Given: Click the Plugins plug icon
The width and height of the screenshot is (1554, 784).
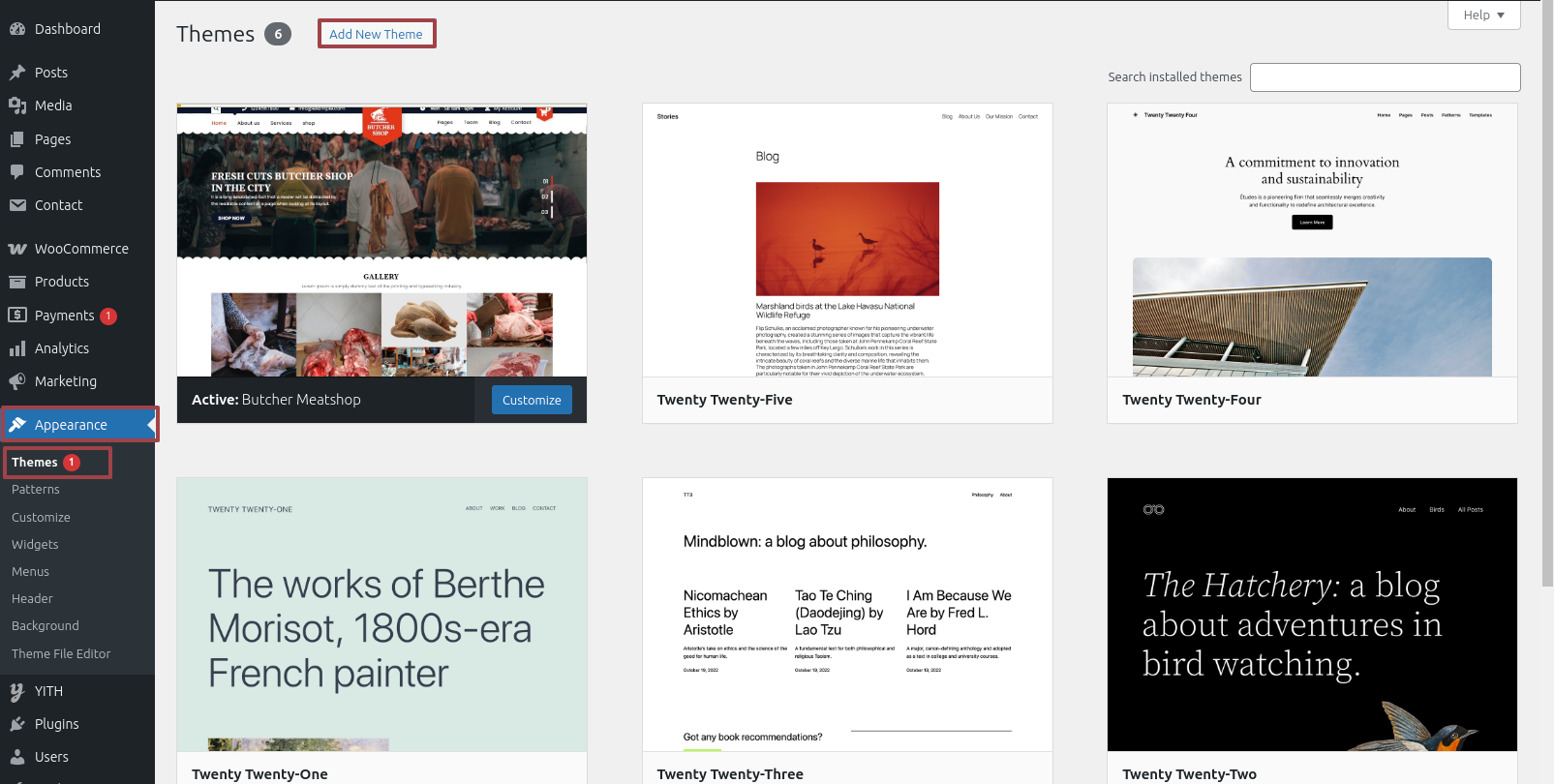Looking at the screenshot, I should click(x=17, y=724).
